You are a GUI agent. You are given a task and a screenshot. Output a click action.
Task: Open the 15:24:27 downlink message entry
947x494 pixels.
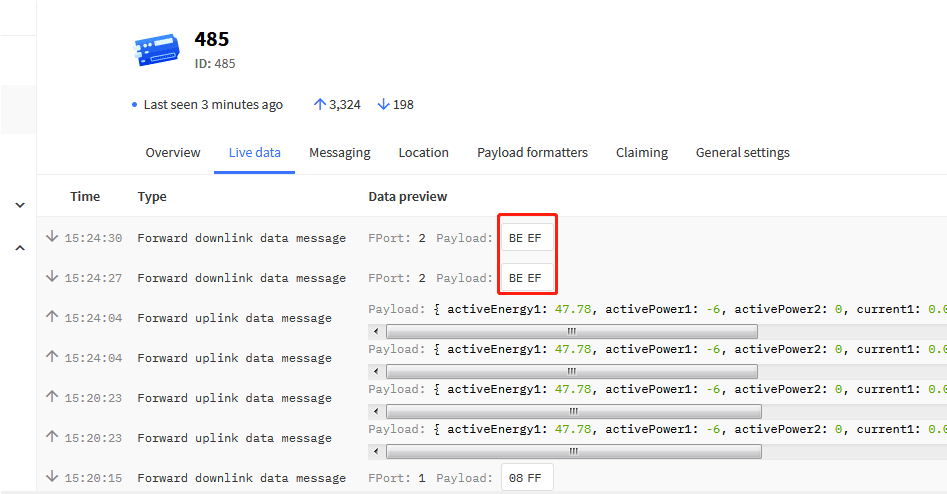coord(492,278)
